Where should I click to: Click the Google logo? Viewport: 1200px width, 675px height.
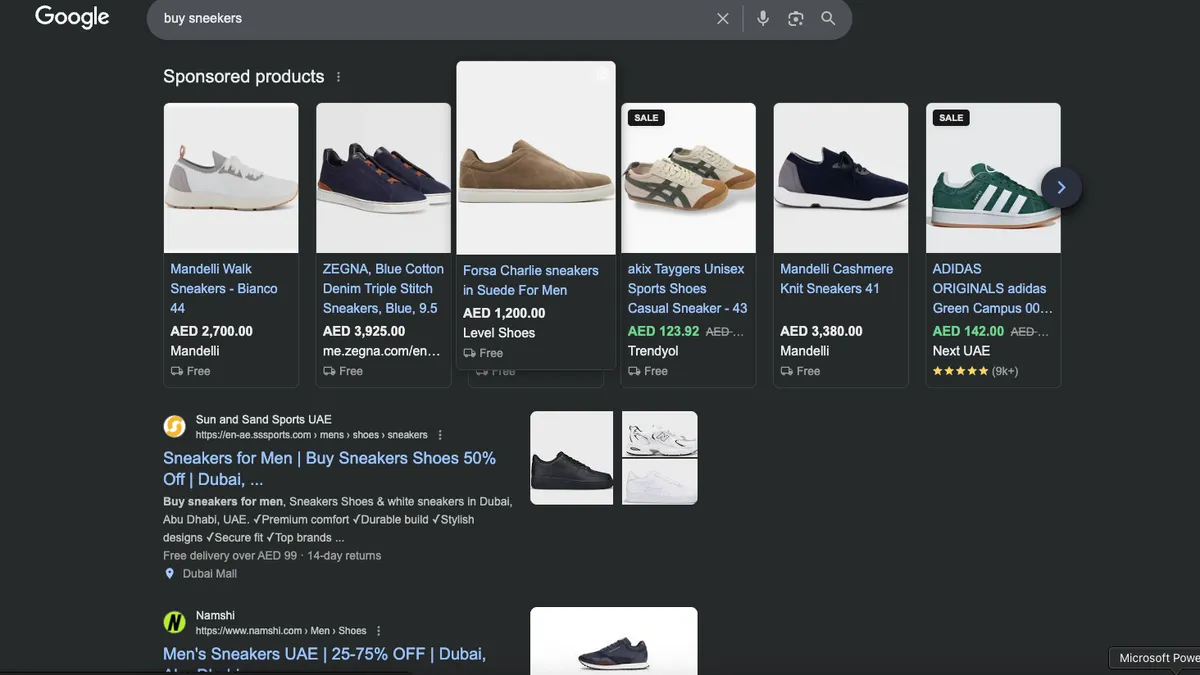click(71, 16)
